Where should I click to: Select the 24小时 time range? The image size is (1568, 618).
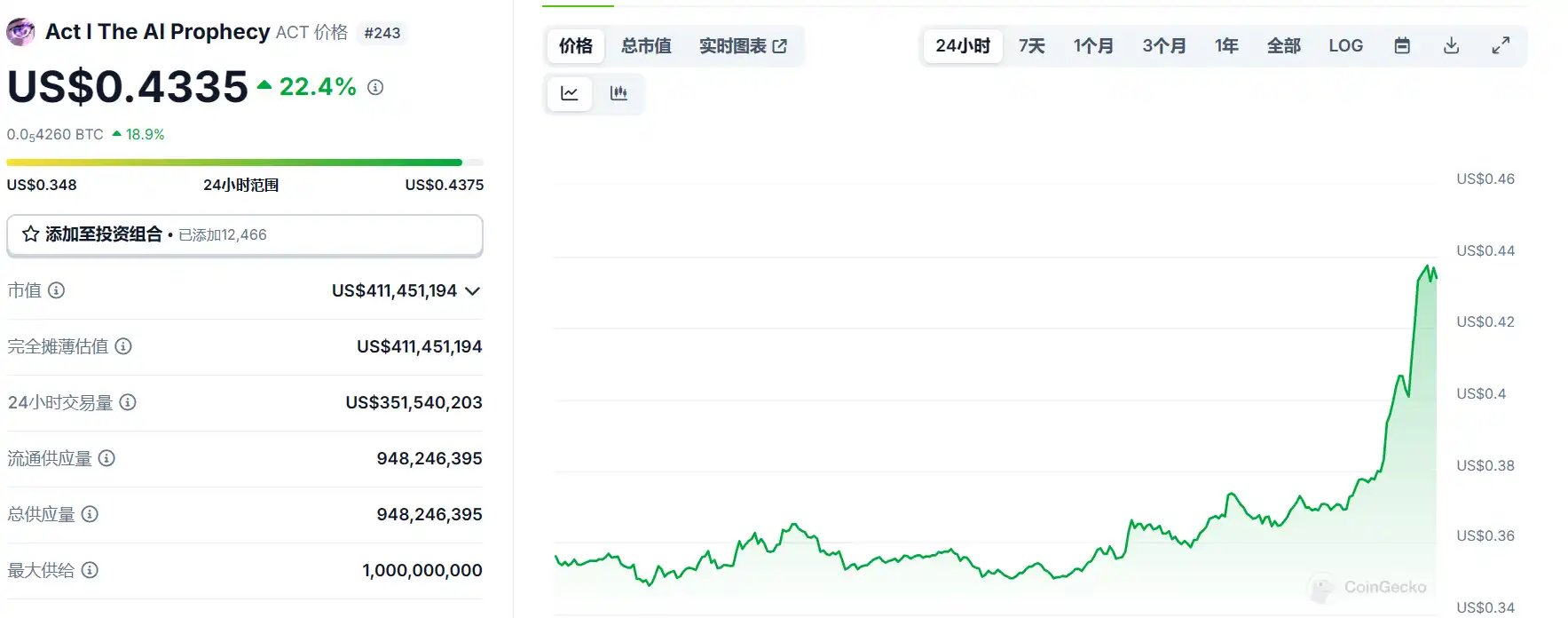(x=963, y=46)
